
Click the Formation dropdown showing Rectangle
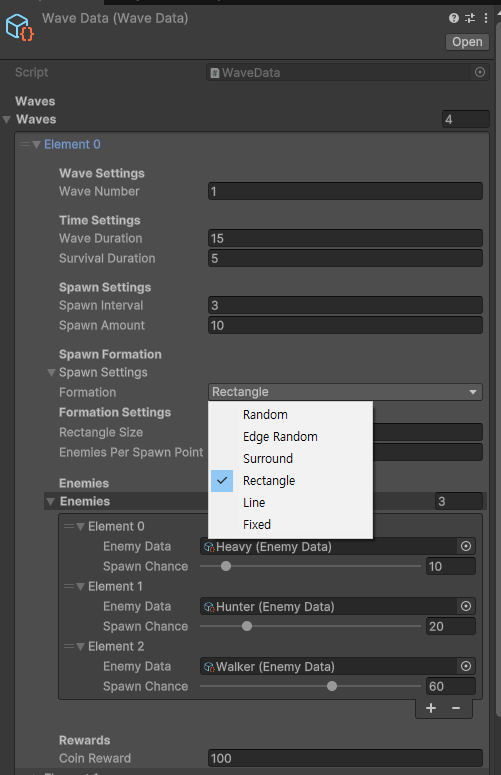pos(345,392)
